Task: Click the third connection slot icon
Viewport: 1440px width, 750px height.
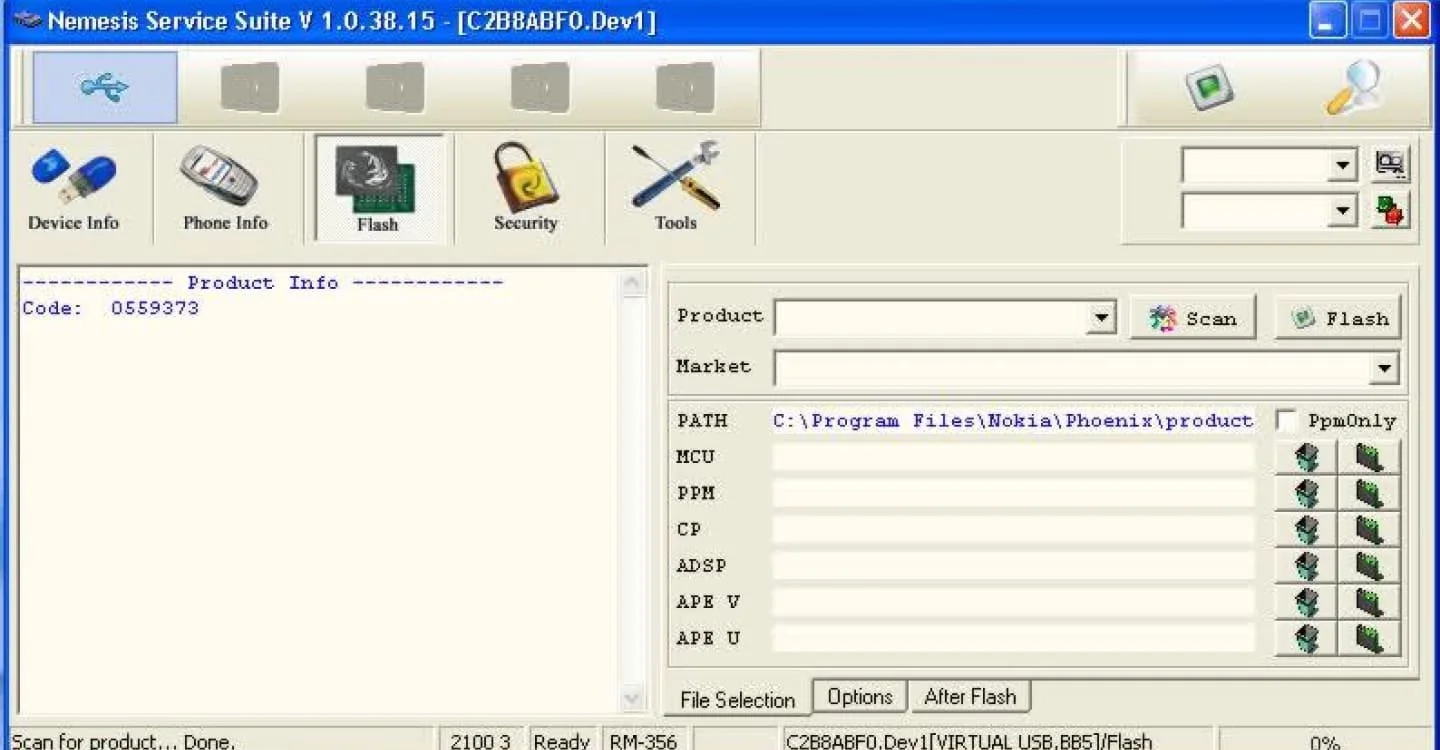Action: 395,88
